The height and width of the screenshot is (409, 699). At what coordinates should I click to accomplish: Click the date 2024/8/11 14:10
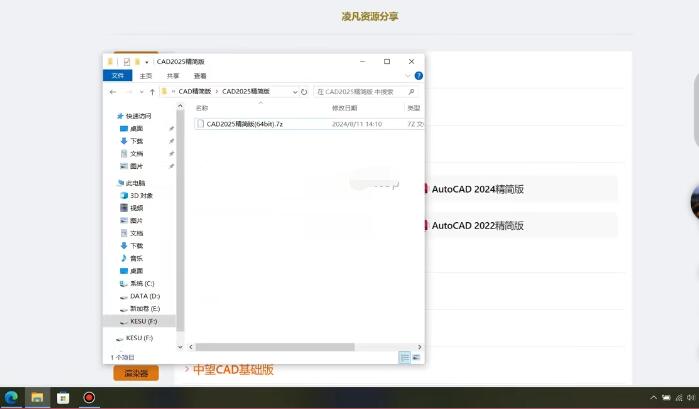(357, 124)
